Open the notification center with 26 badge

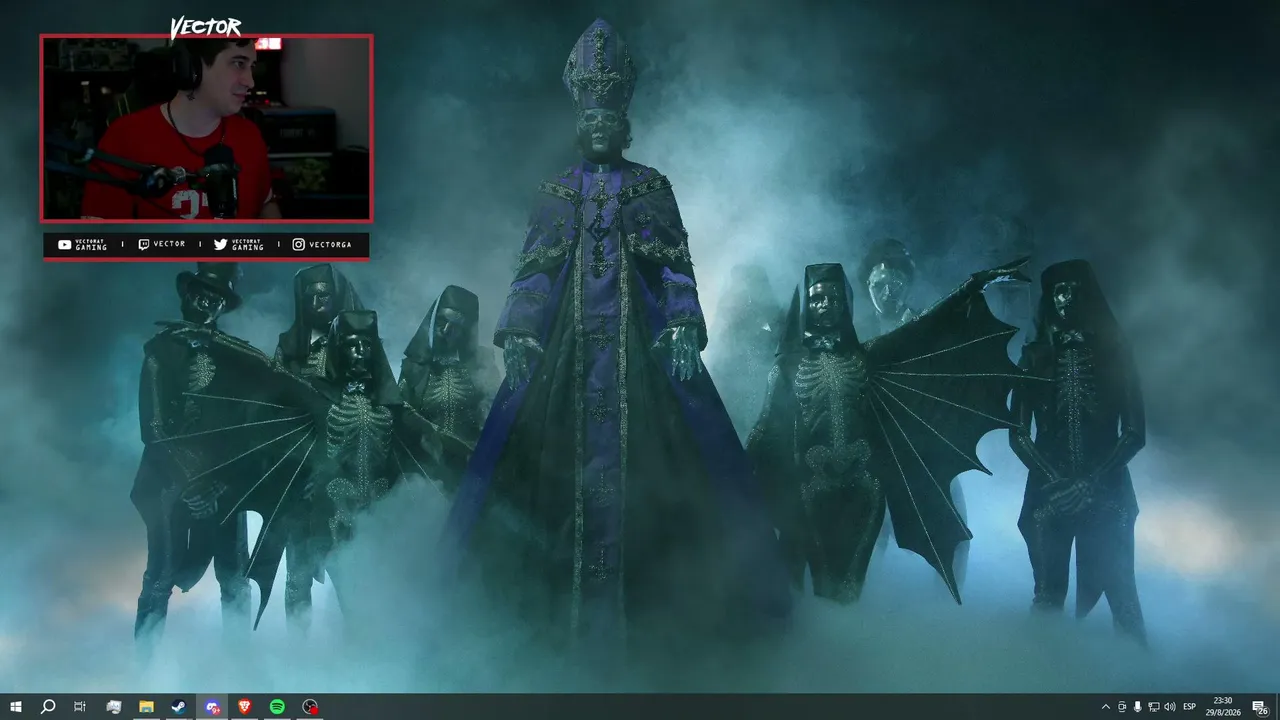coord(1260,707)
